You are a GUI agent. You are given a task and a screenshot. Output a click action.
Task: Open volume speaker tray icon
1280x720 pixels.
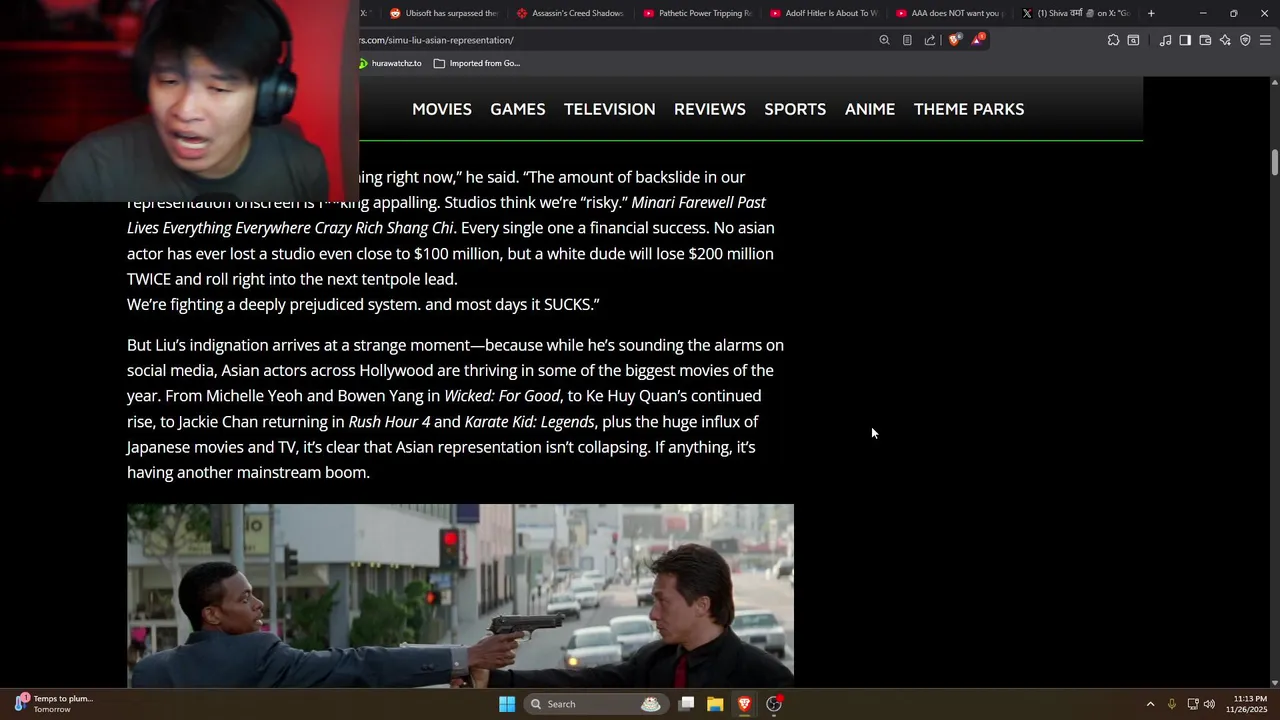point(1209,704)
